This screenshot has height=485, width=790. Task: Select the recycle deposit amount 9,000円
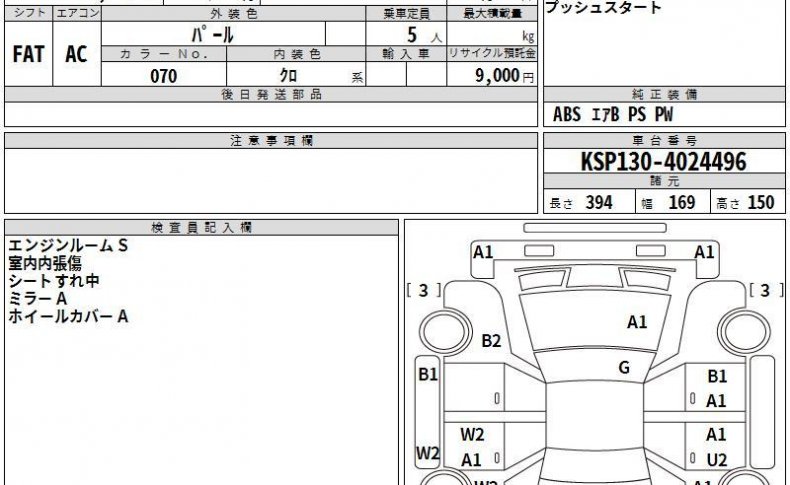point(504,76)
